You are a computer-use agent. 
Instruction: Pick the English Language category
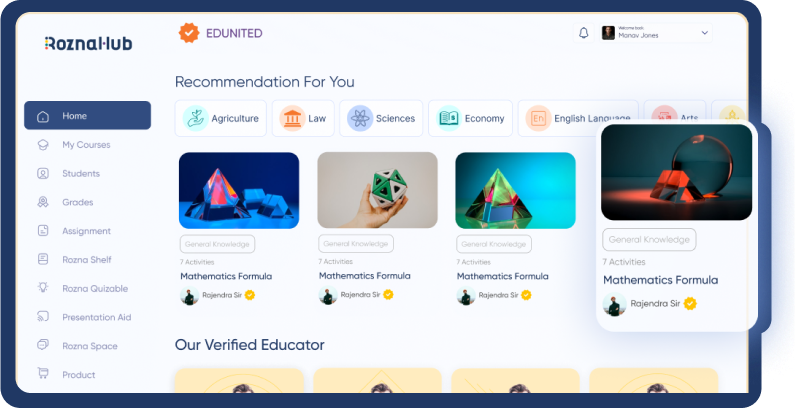click(578, 118)
